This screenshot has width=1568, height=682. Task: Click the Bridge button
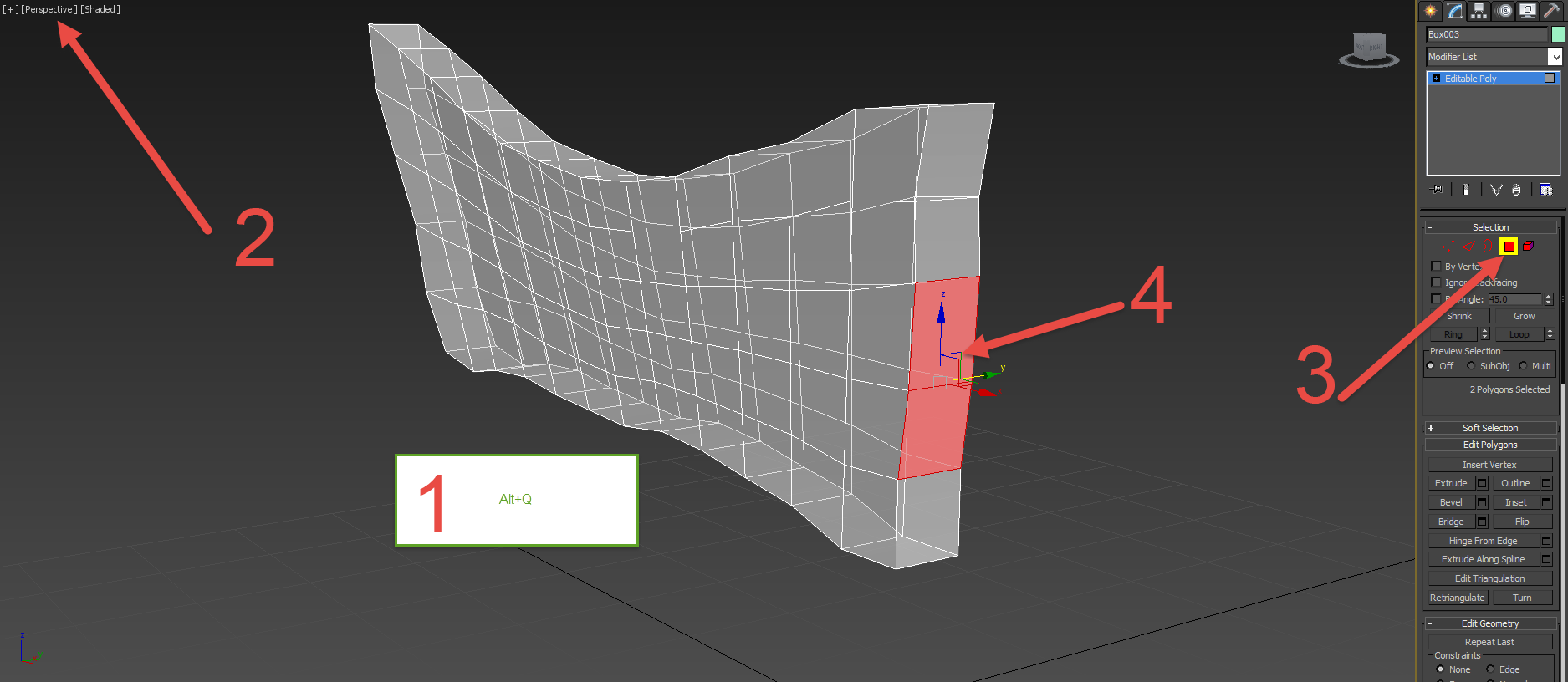pos(1451,522)
